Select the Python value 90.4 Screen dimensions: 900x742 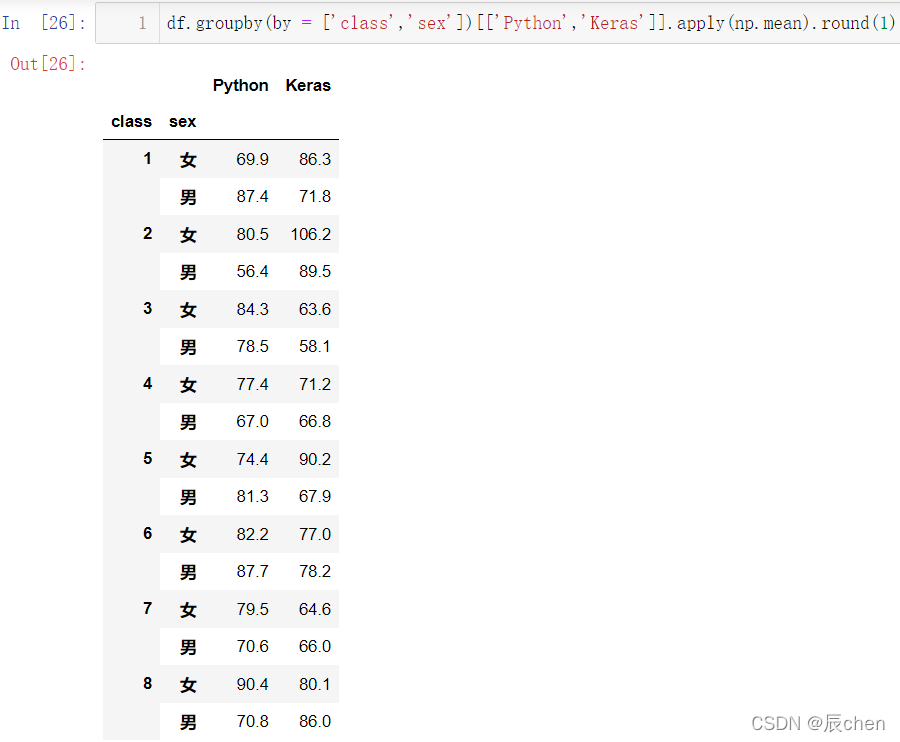tap(253, 684)
